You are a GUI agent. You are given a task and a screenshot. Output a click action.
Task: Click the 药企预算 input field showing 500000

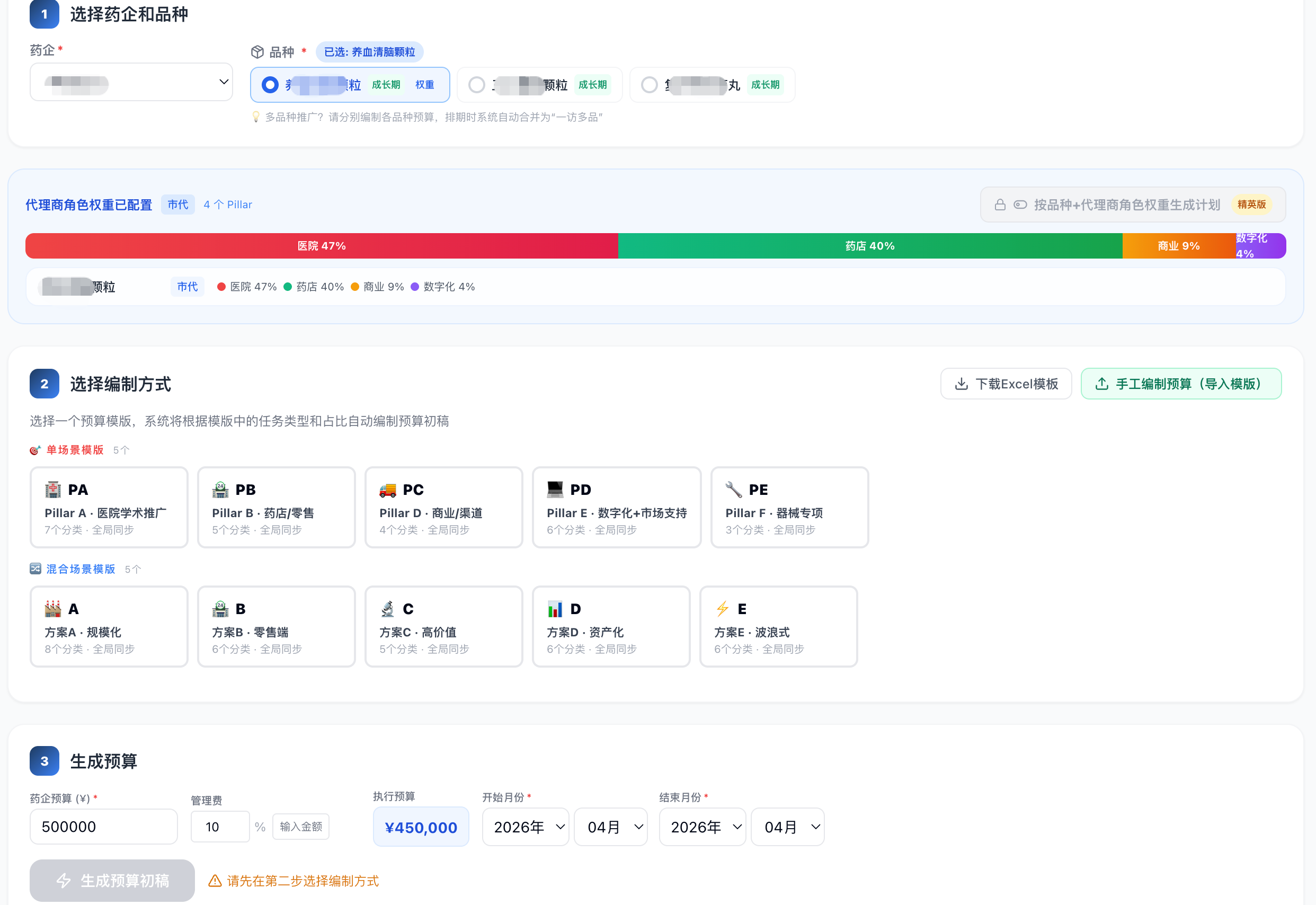pyautogui.click(x=103, y=826)
